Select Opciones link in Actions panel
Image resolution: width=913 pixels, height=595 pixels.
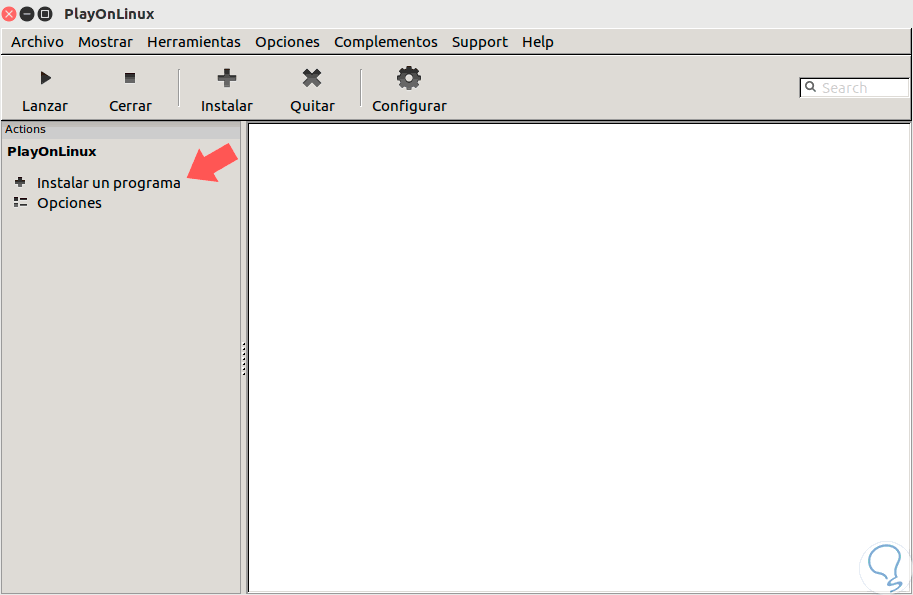[x=69, y=203]
